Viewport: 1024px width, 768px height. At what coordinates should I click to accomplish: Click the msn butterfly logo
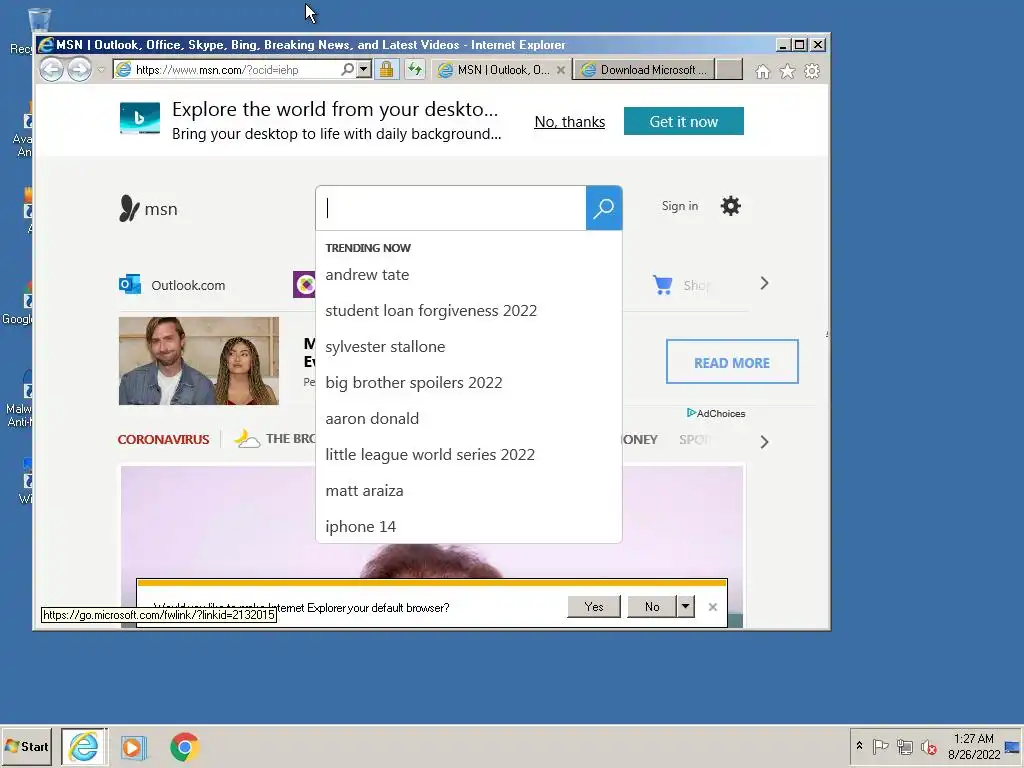point(148,209)
